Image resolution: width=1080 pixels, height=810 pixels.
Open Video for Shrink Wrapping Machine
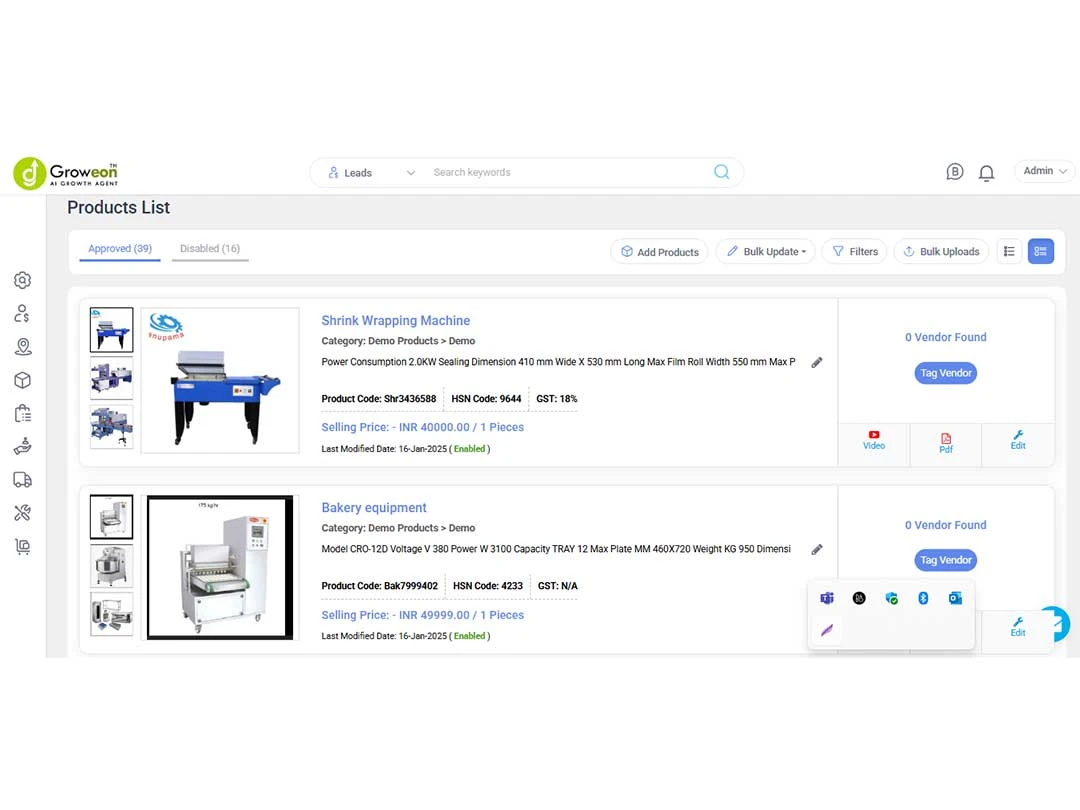874,440
